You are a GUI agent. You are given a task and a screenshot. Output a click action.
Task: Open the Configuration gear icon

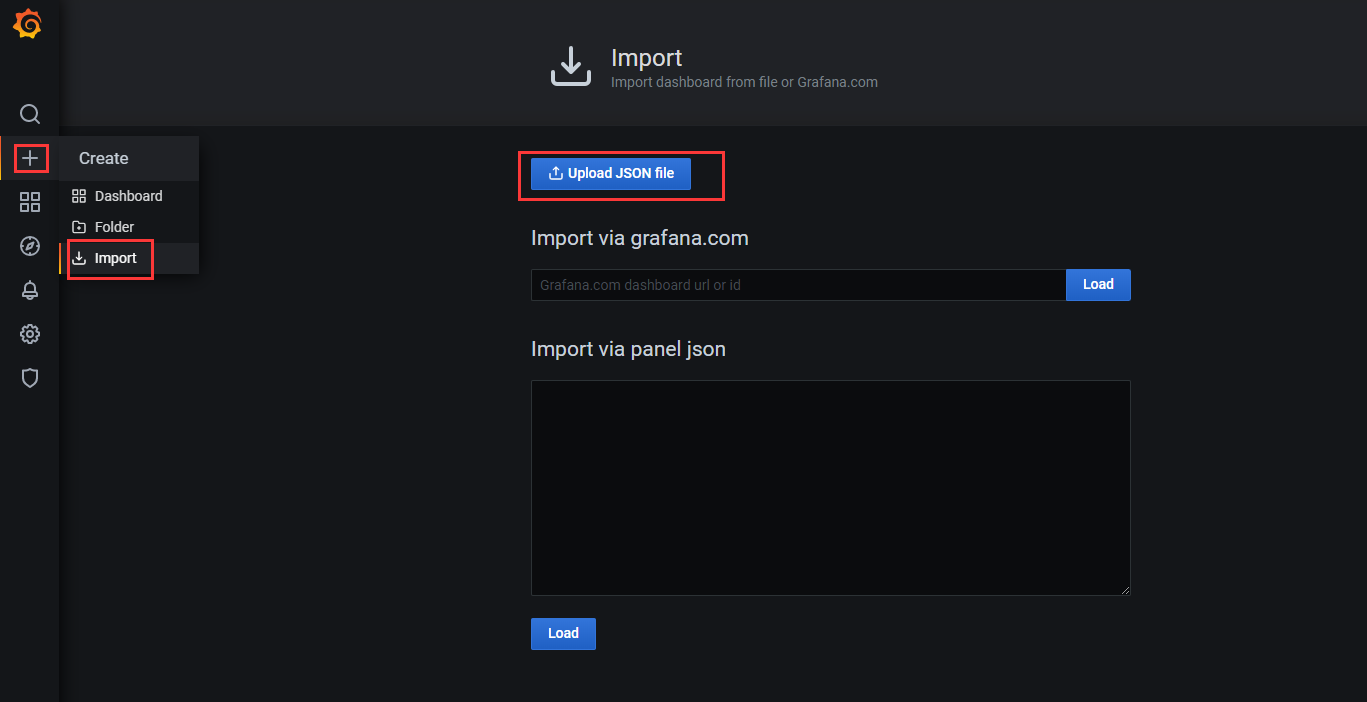coord(30,334)
